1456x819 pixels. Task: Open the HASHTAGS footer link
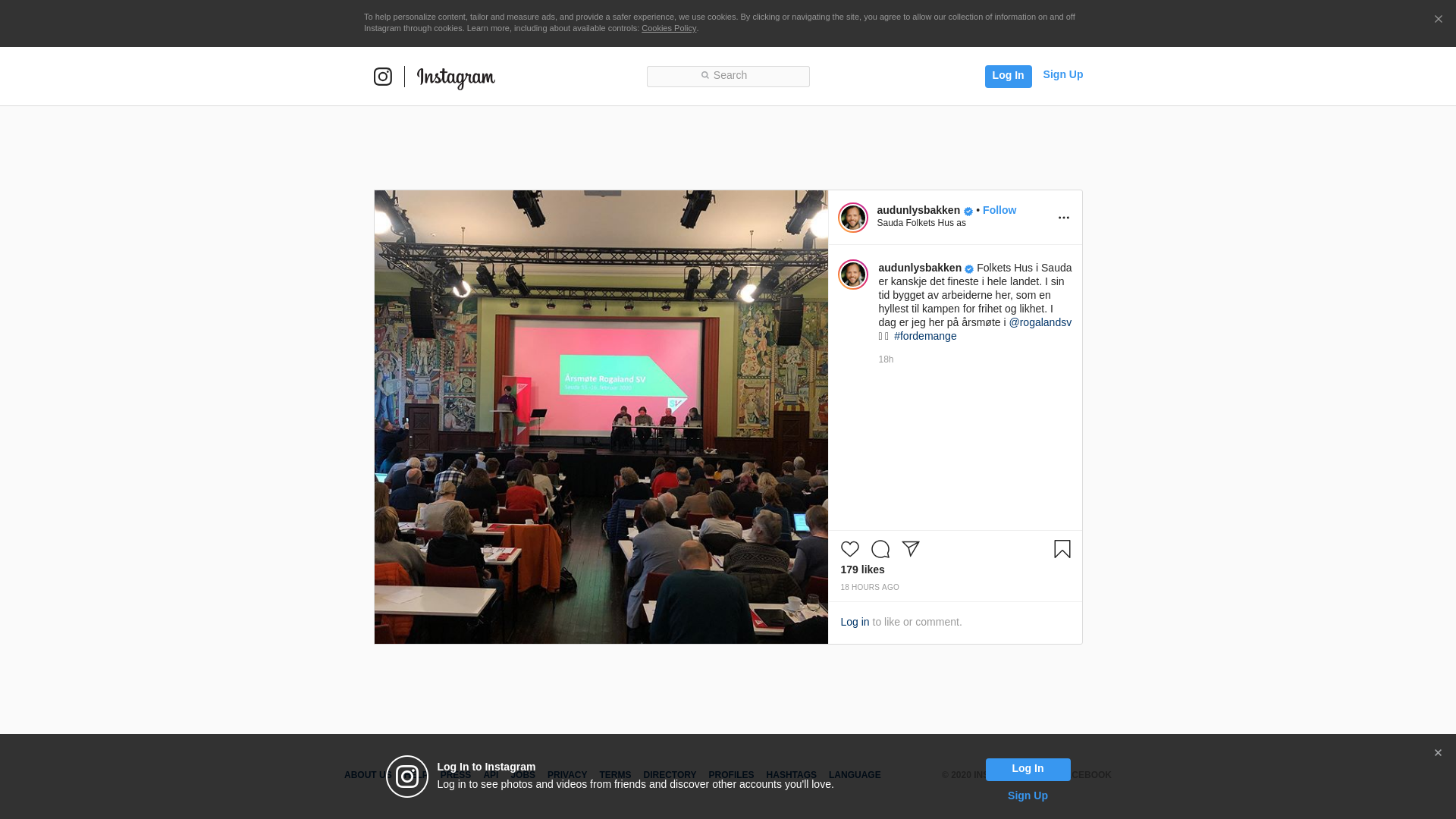791,775
